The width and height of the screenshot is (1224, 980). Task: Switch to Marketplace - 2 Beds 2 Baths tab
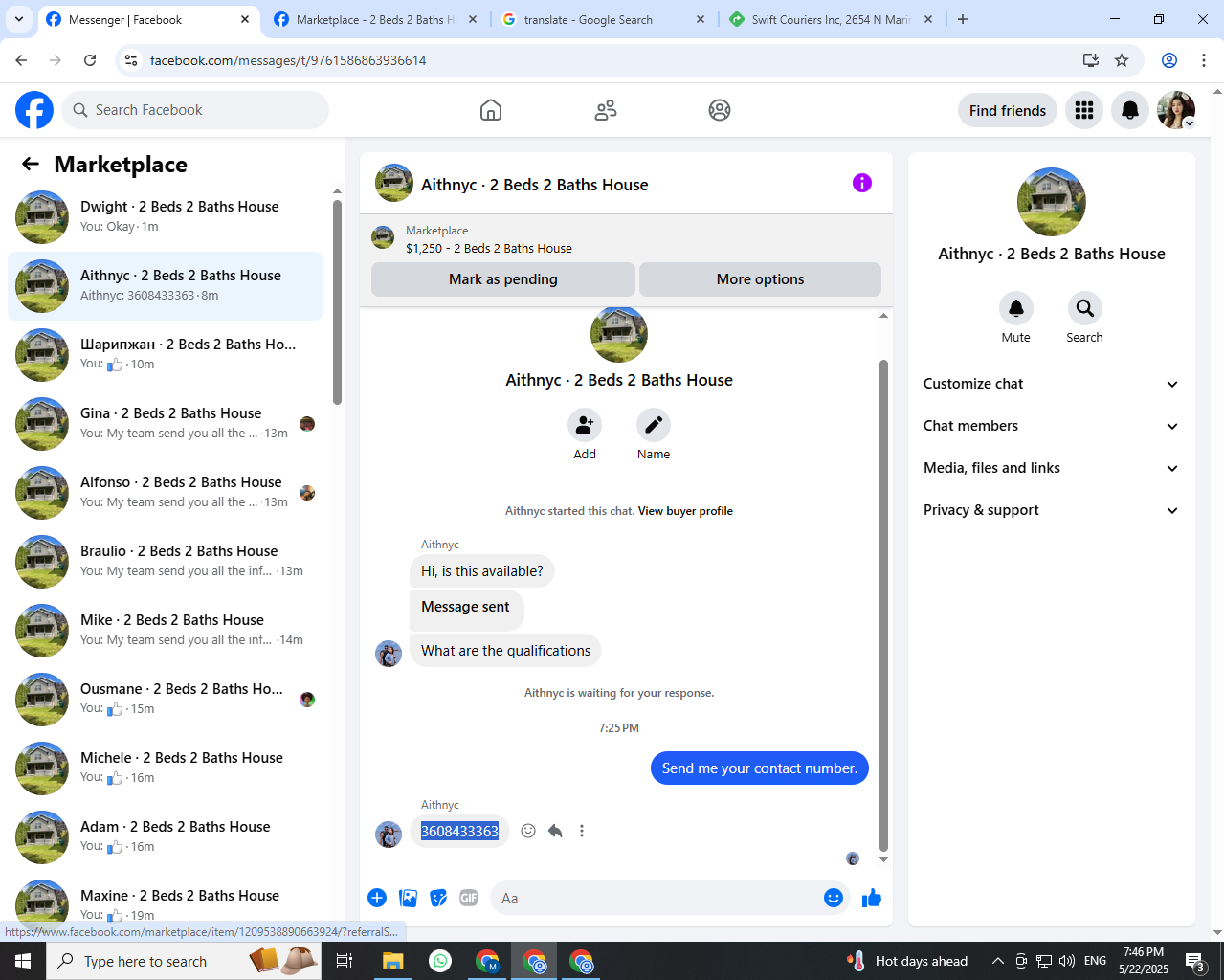pos(375,20)
